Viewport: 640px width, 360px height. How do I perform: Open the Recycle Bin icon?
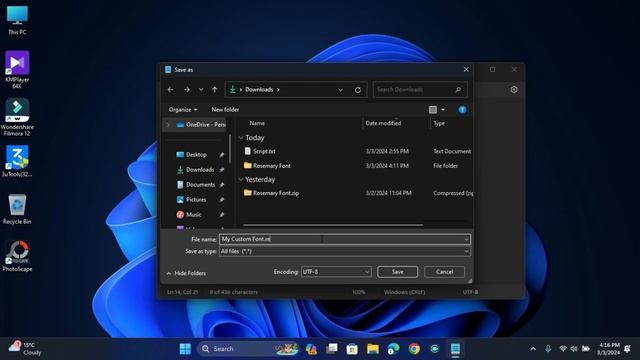click(17, 209)
